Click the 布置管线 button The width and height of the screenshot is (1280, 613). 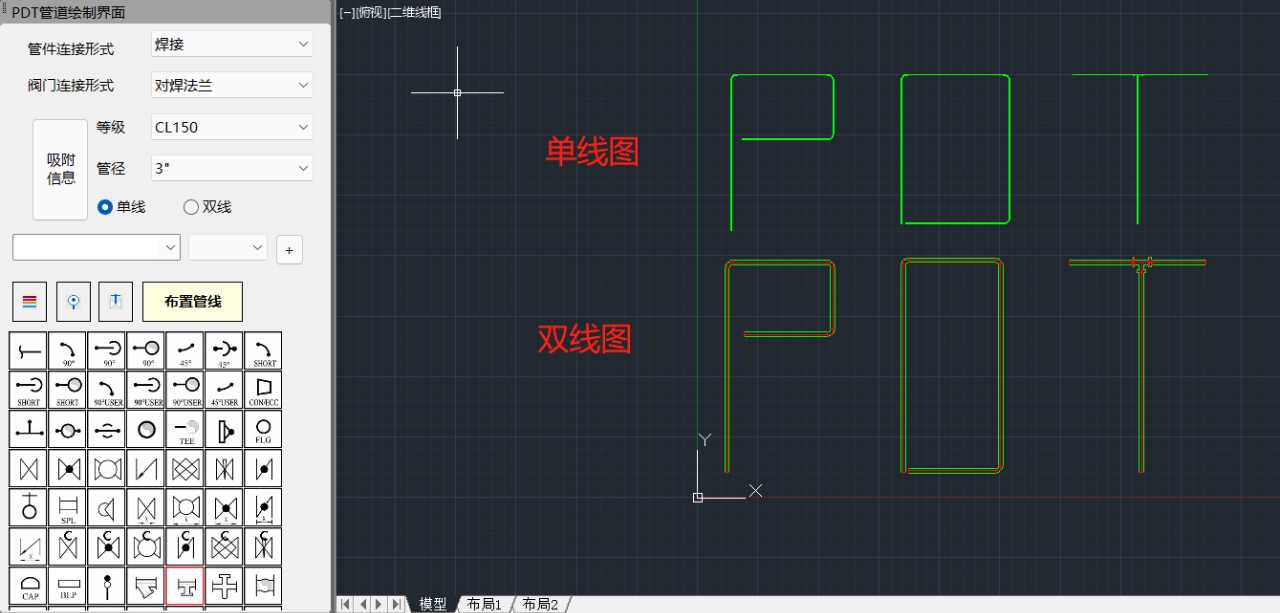192,301
